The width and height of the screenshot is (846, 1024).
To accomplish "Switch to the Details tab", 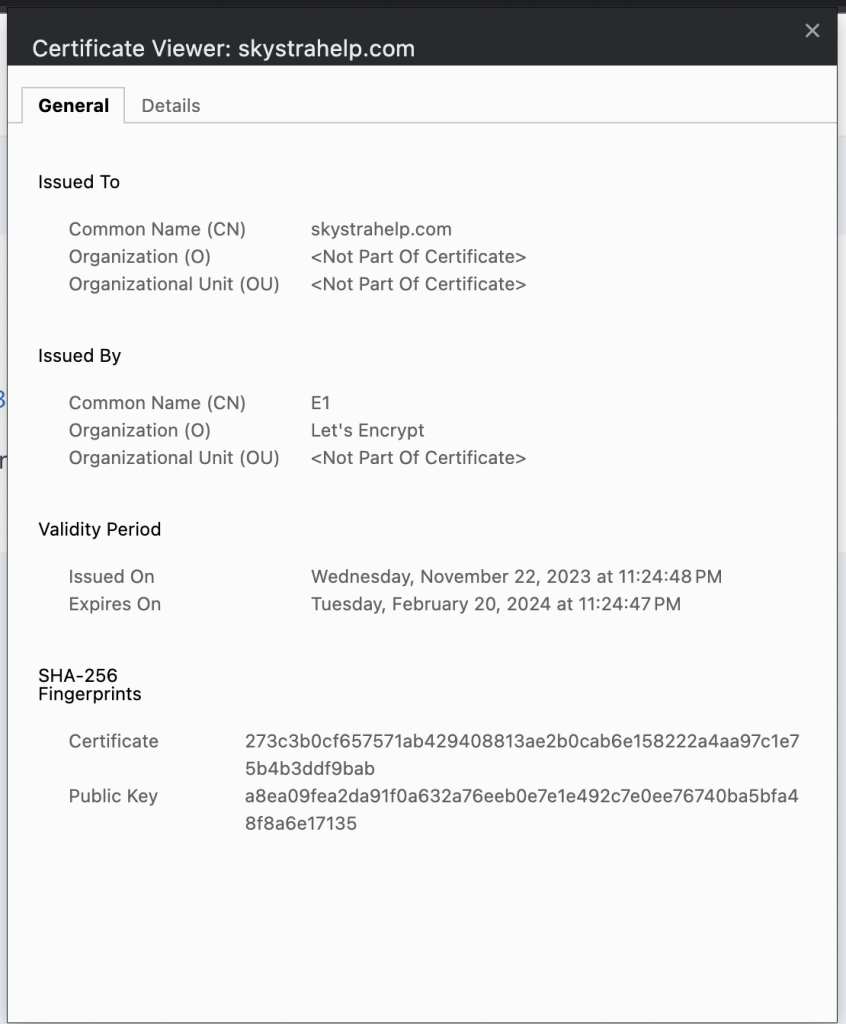I will coord(171,106).
